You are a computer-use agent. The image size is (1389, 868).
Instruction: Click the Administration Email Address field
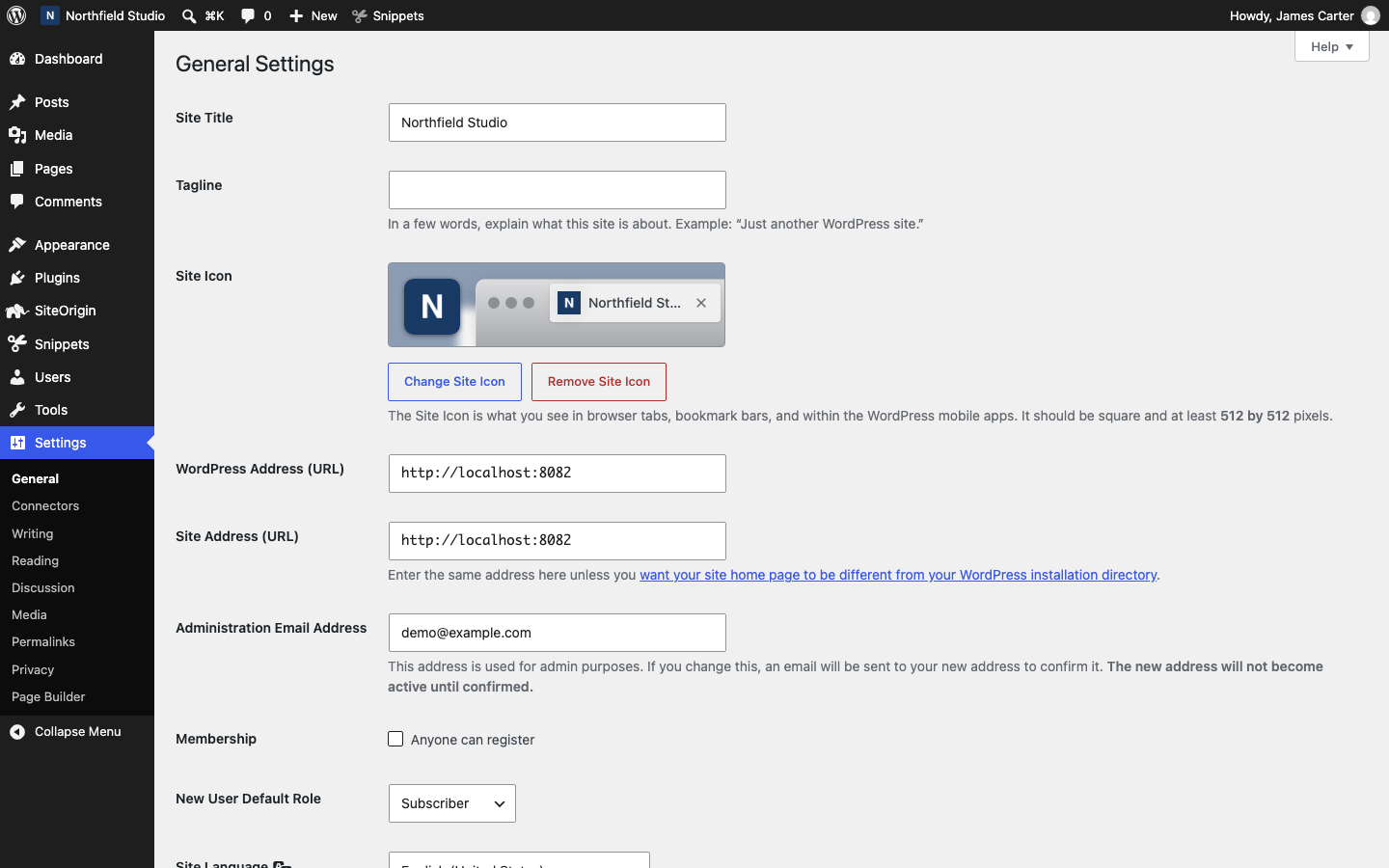558,633
